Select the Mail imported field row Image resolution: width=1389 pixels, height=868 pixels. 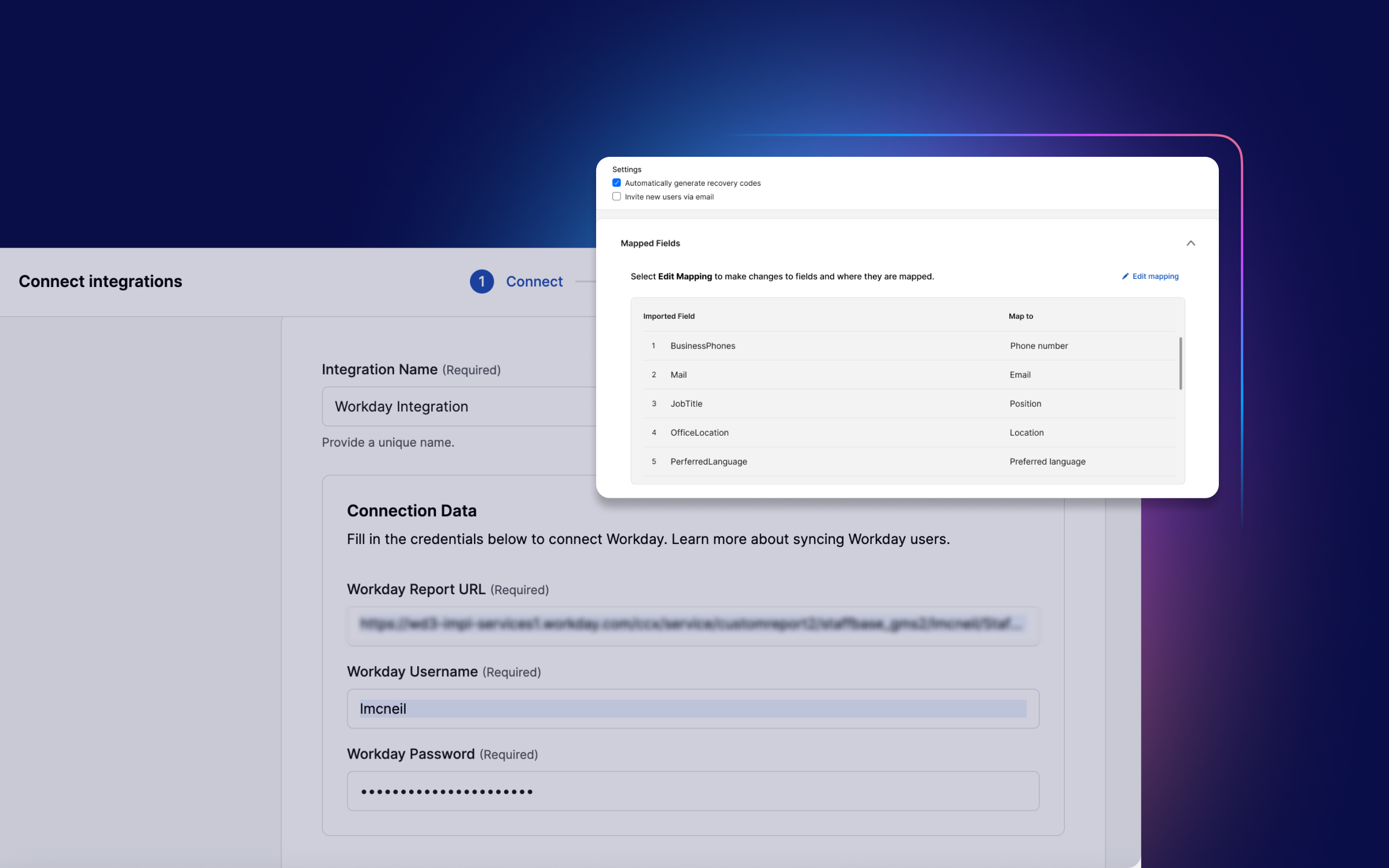pyautogui.click(x=909, y=374)
